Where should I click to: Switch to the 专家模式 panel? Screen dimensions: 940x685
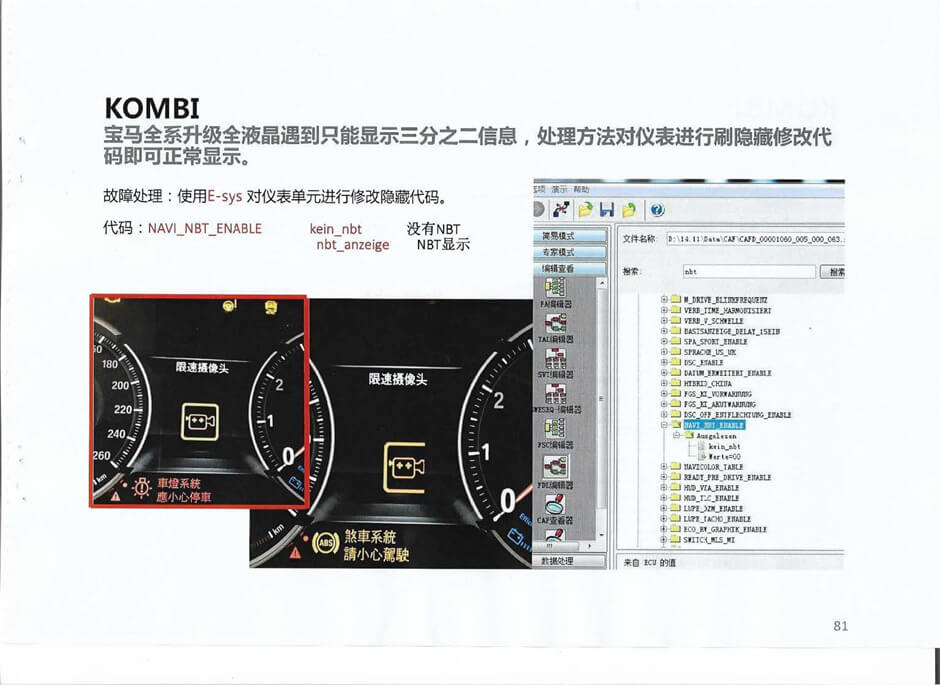click(570, 252)
